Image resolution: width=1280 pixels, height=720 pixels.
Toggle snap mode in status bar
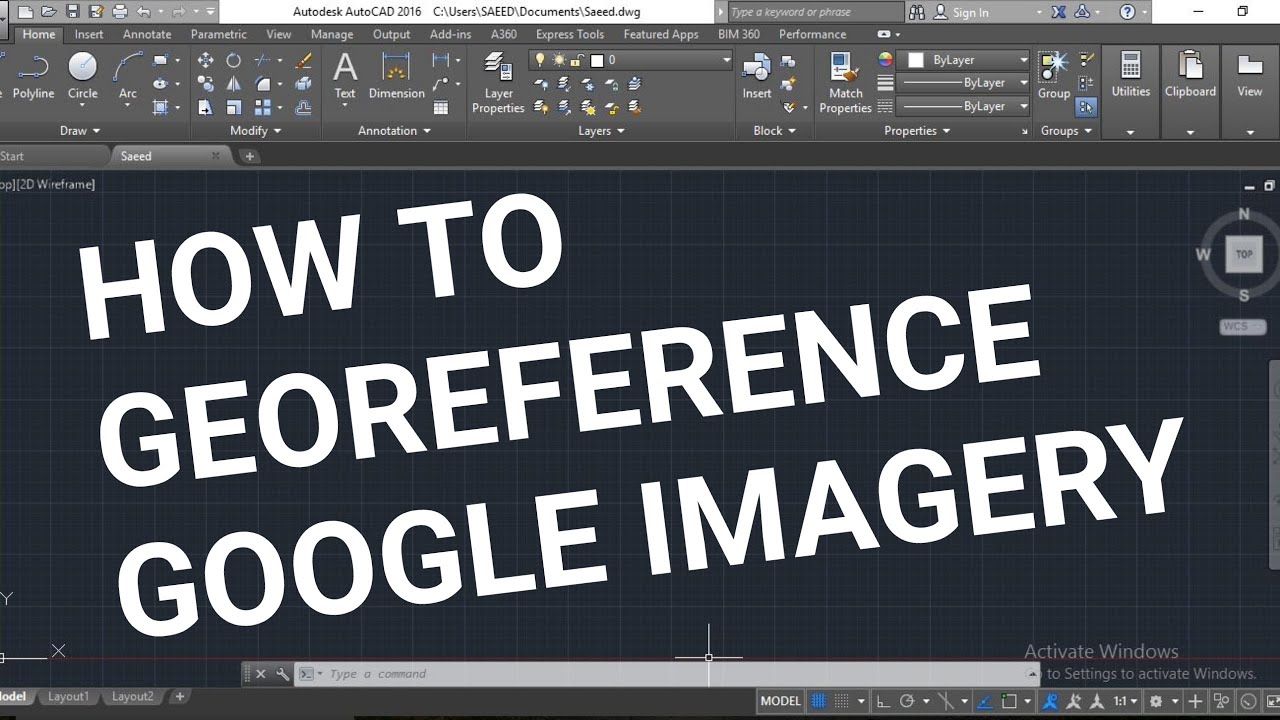pyautogui.click(x=842, y=701)
